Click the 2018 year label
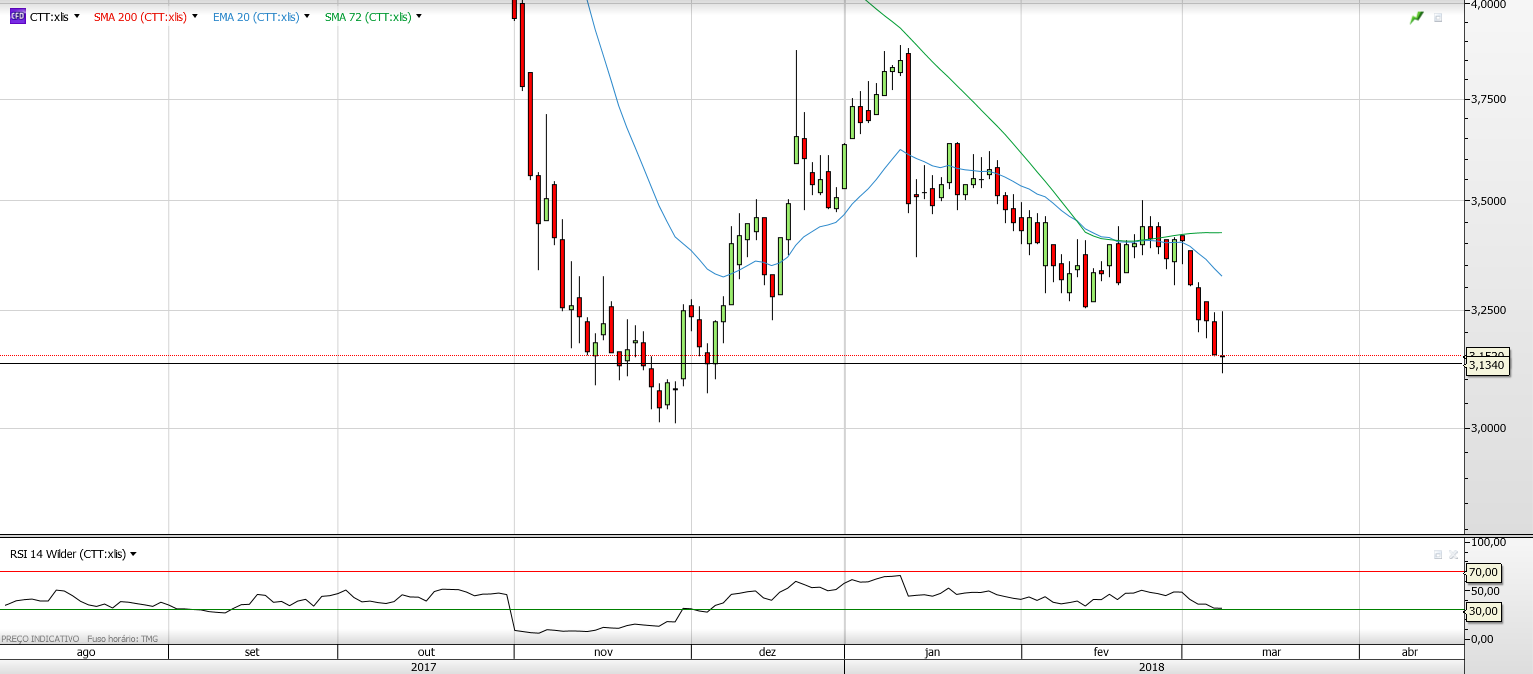Screen dimensions: 1533x674 point(1150,666)
